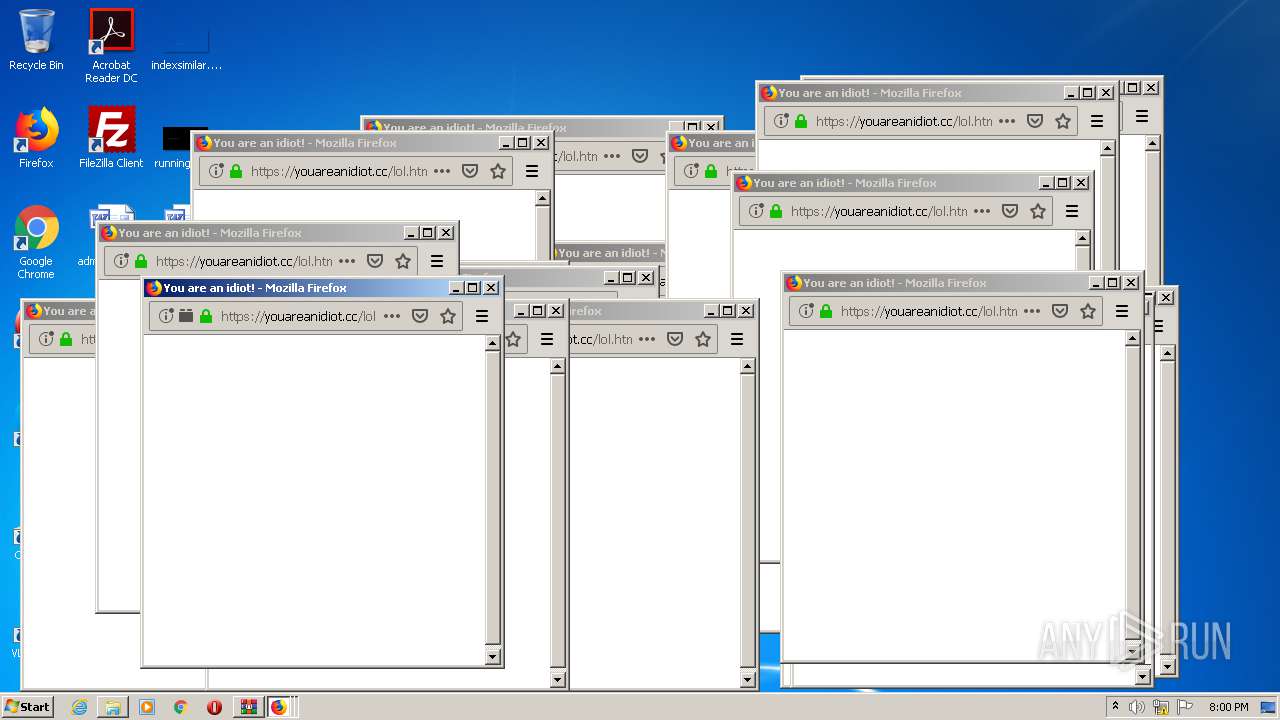The height and width of the screenshot is (720, 1280).
Task: Click padlock in middle-right Firefox window
Action: [776, 211]
